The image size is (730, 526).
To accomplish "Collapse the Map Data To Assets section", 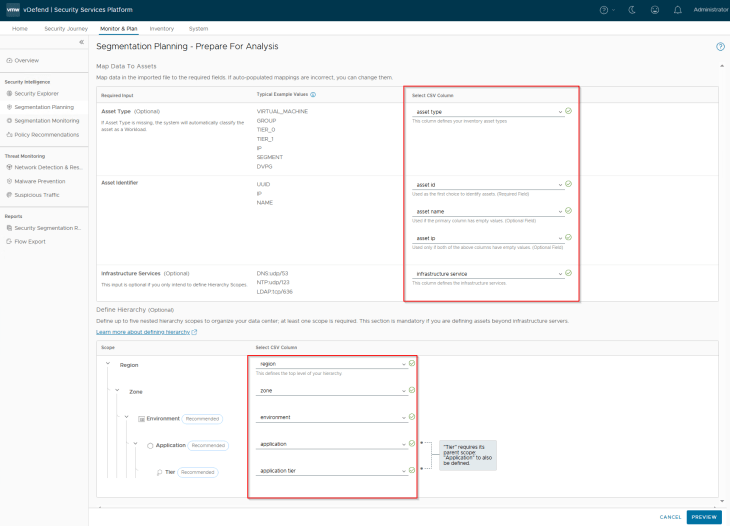I will (721, 66).
